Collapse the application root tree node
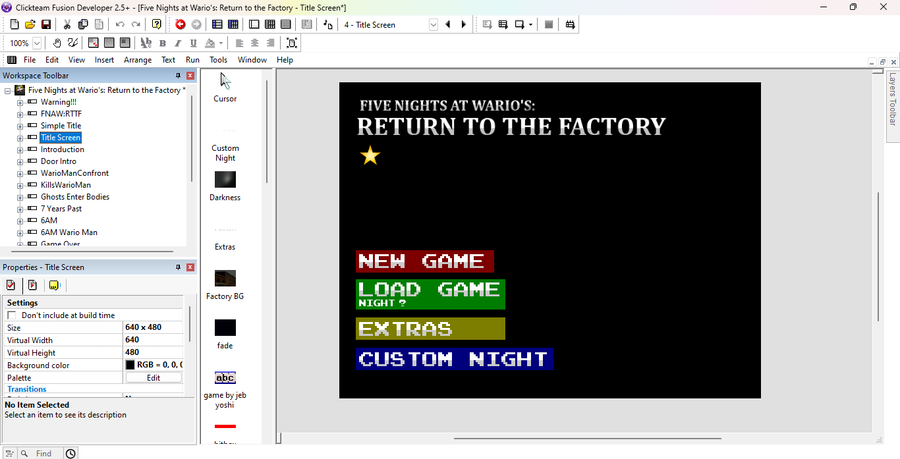 7,91
